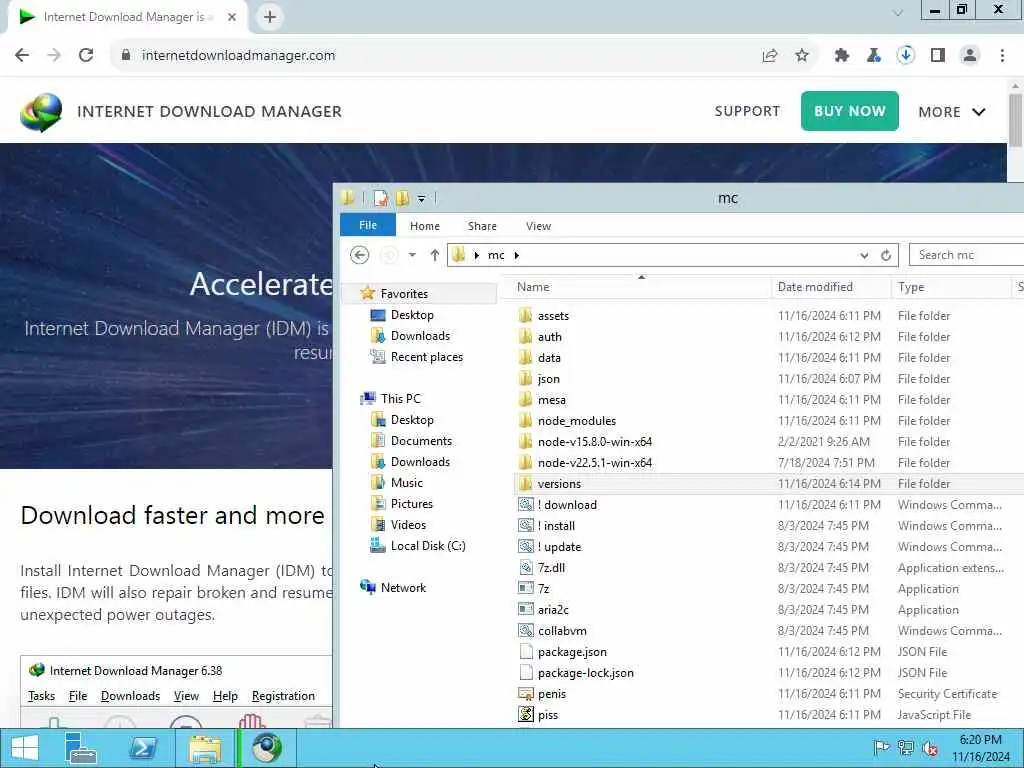The width and height of the screenshot is (1024, 768).
Task: Click IDM globe logo on website
Action: [41, 112]
